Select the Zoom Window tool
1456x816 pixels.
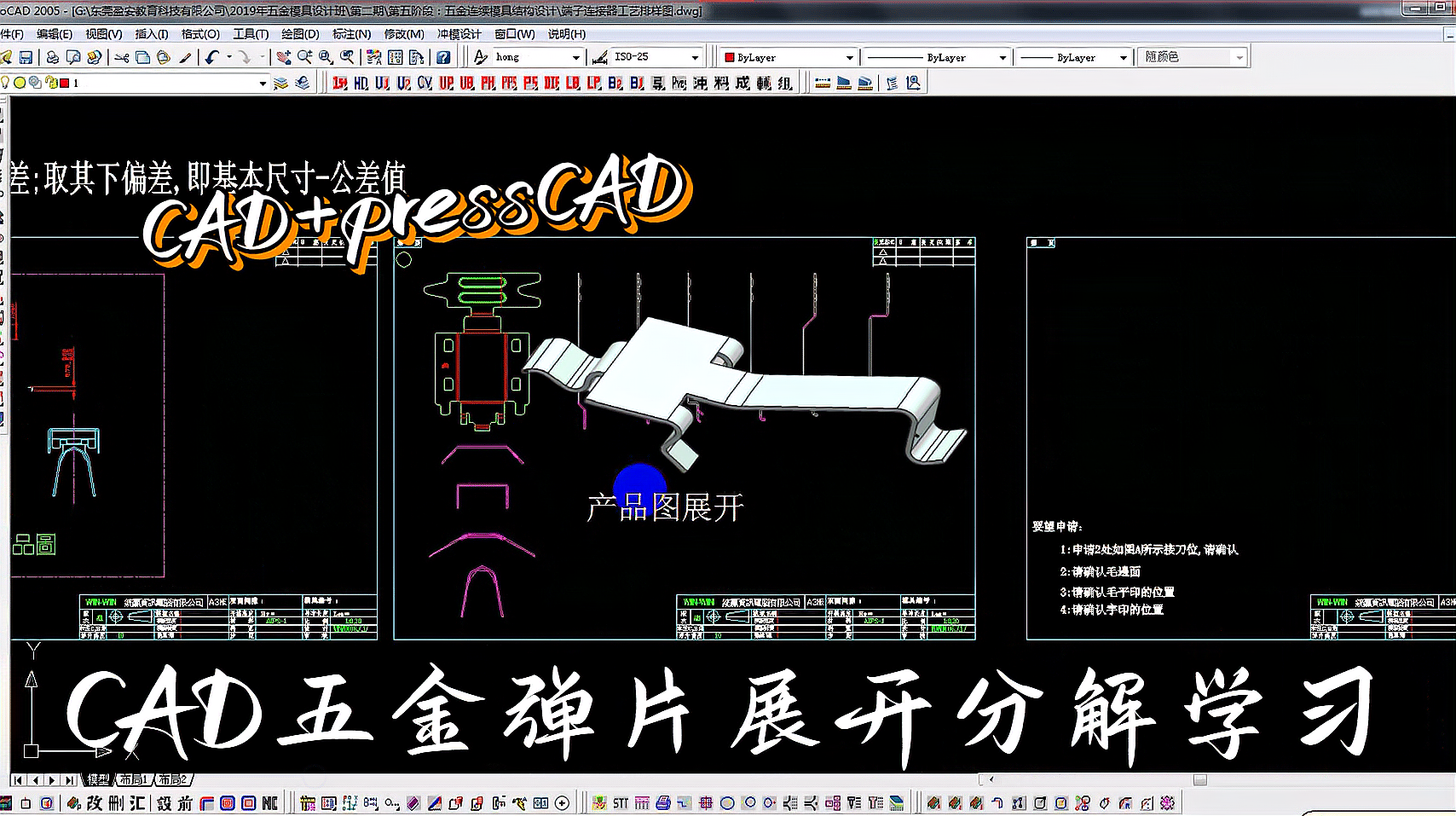tap(326, 57)
